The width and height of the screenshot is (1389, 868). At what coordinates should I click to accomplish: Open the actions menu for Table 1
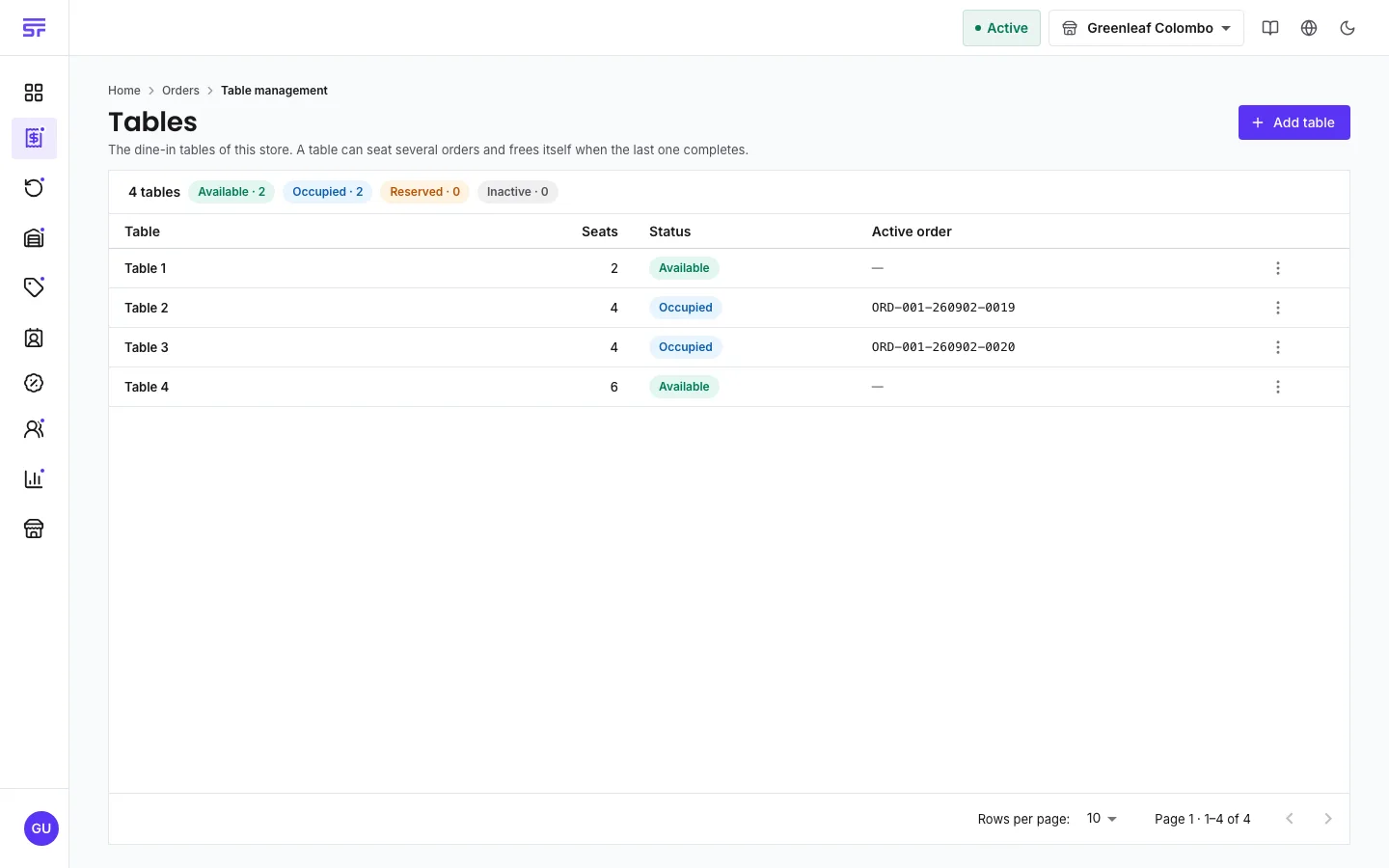(1278, 268)
